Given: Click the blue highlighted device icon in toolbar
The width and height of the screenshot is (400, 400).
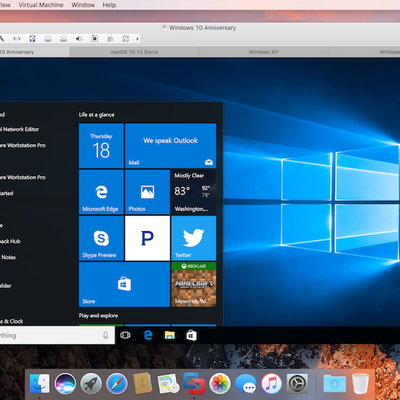Looking at the screenshot, I should tap(32, 39).
